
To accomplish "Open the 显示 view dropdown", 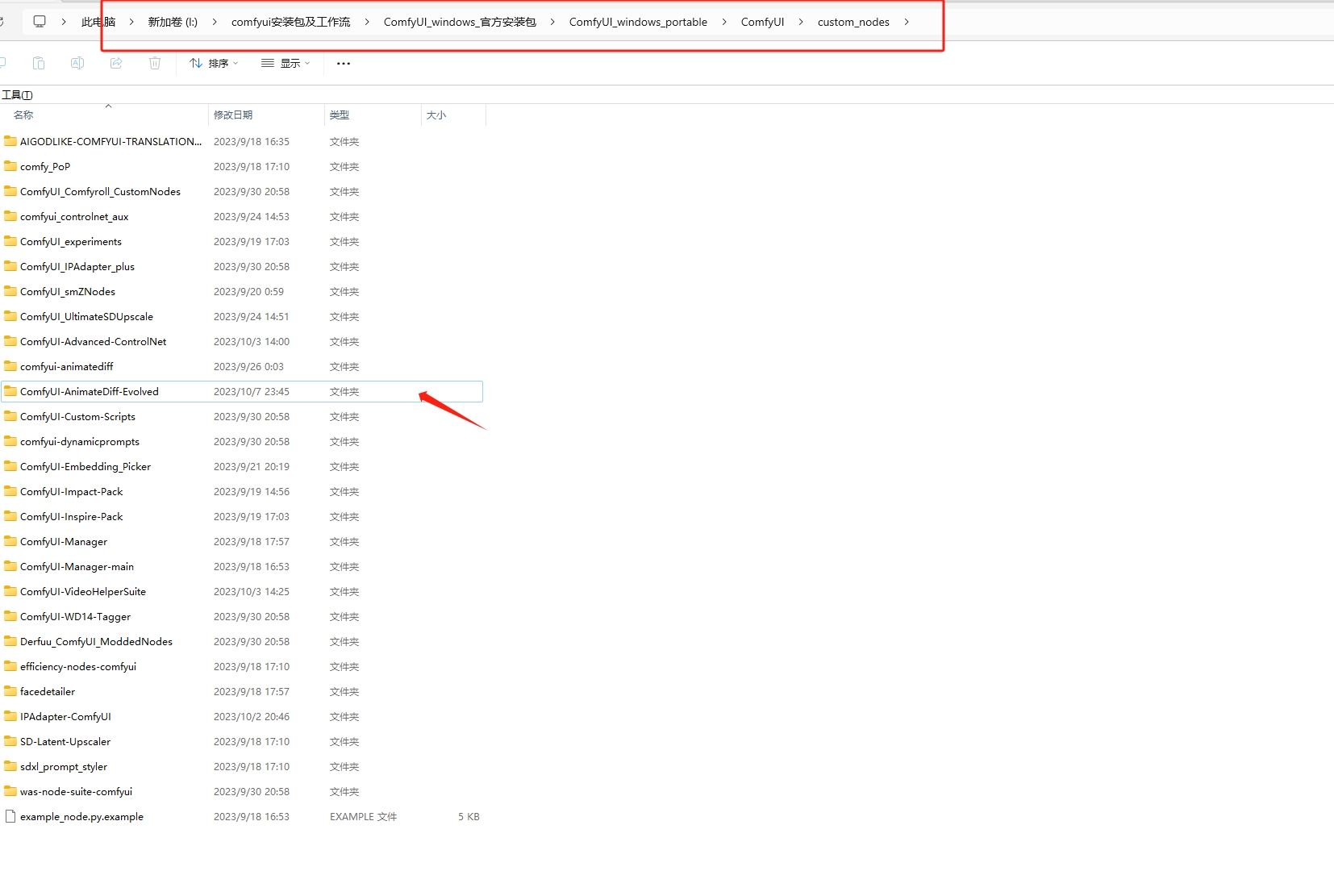I will pyautogui.click(x=286, y=63).
